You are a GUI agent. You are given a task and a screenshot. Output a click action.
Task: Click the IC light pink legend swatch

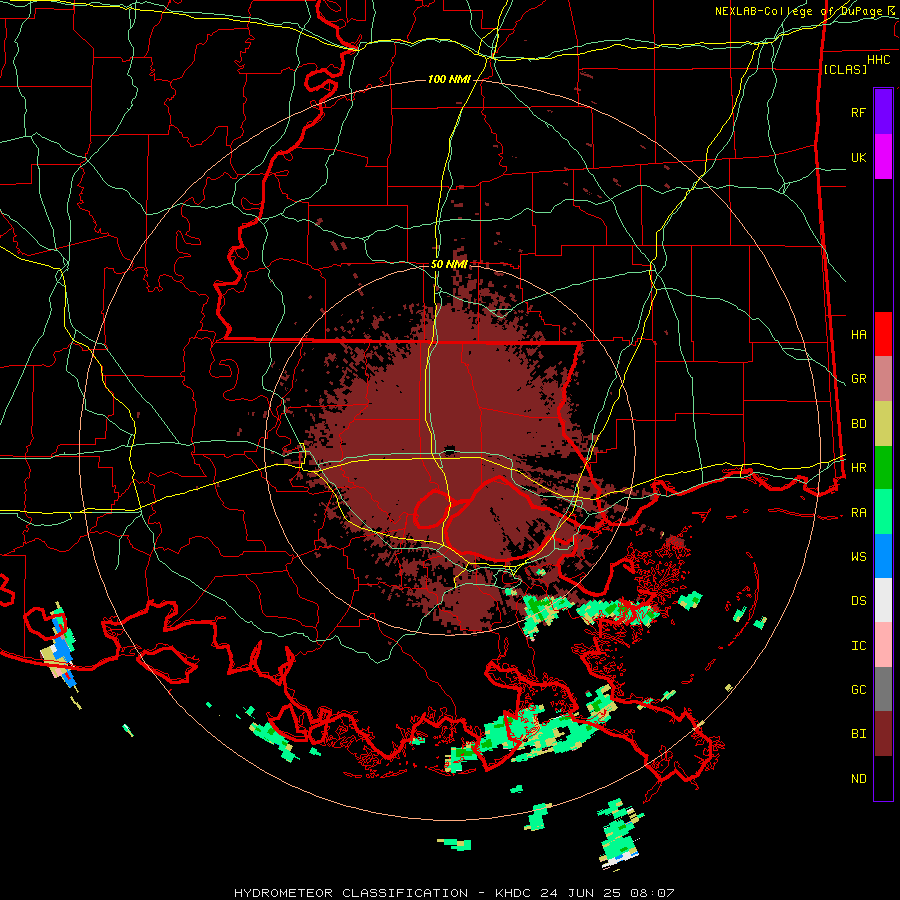click(x=883, y=645)
